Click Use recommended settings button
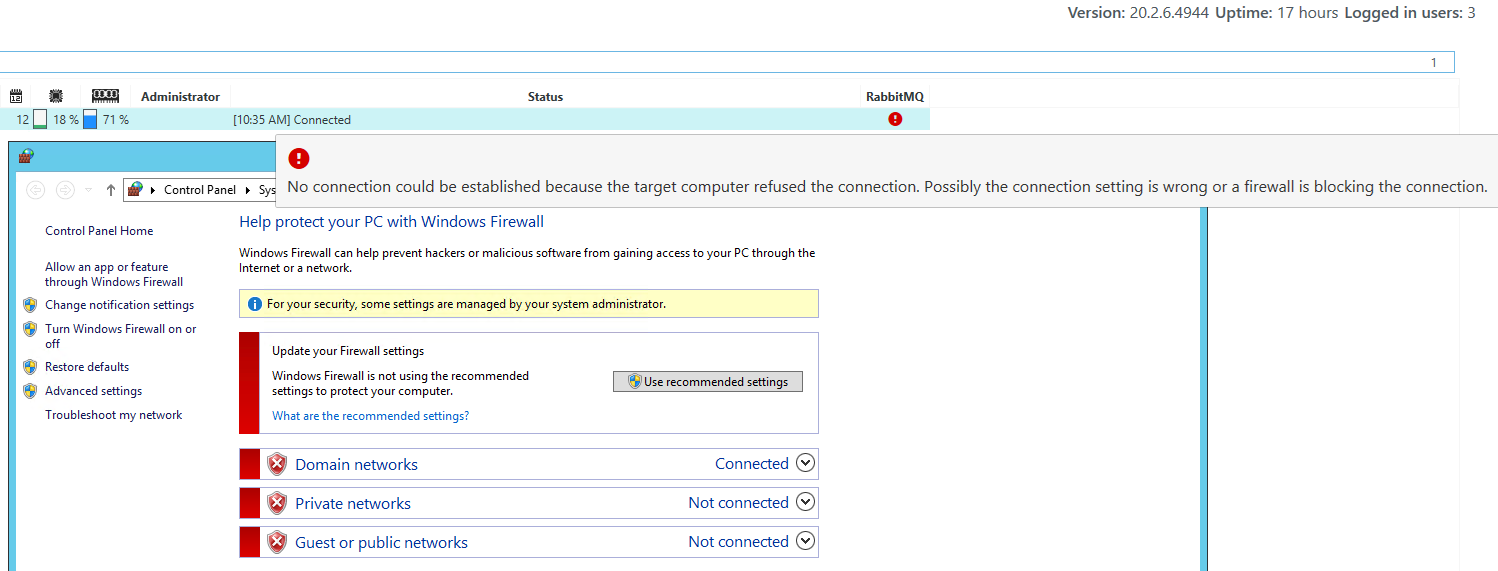The height and width of the screenshot is (571, 1498). pos(708,381)
